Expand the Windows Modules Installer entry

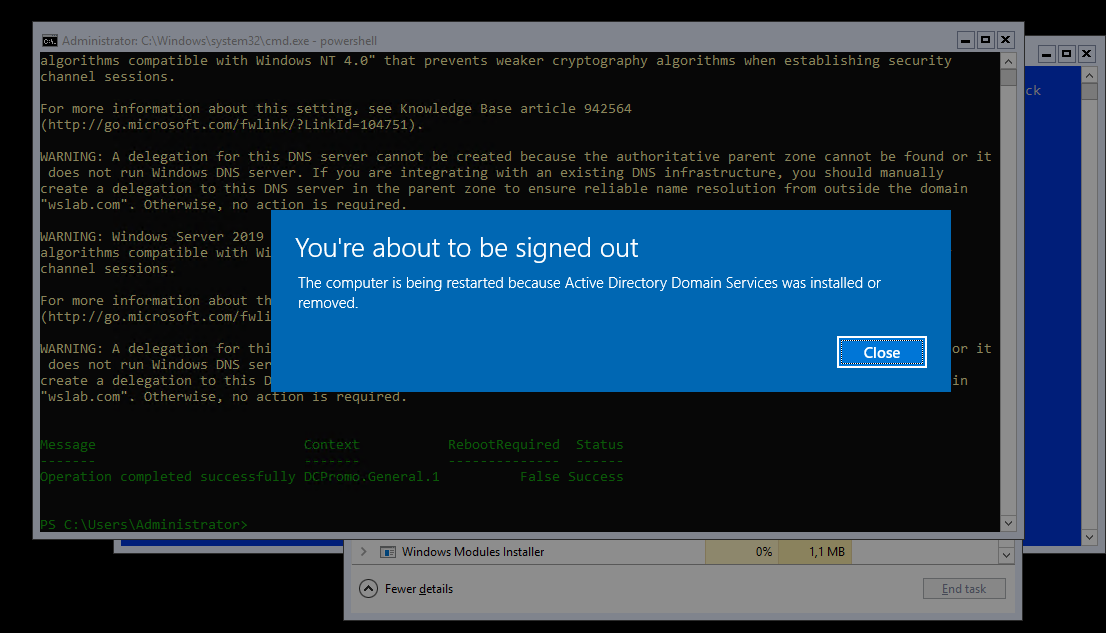click(365, 551)
